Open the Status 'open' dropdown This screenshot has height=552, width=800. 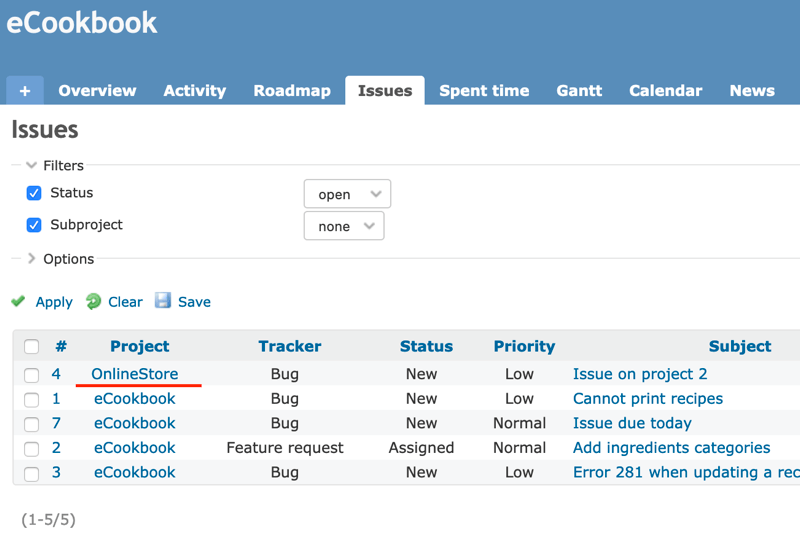(347, 194)
